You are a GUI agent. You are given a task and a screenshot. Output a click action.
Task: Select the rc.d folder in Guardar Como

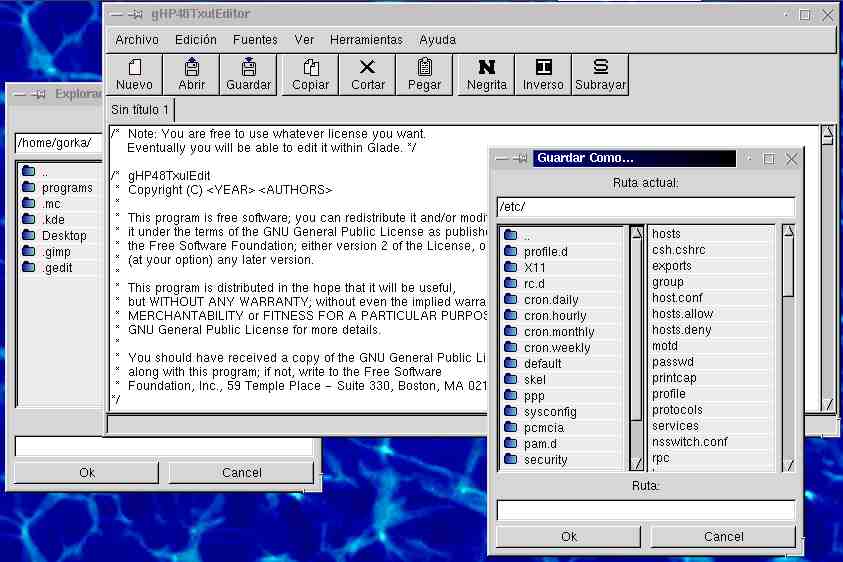point(563,283)
